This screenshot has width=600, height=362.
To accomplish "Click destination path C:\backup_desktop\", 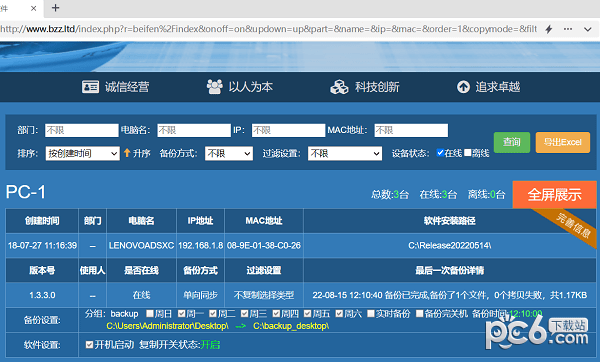I will pyautogui.click(x=291, y=326).
